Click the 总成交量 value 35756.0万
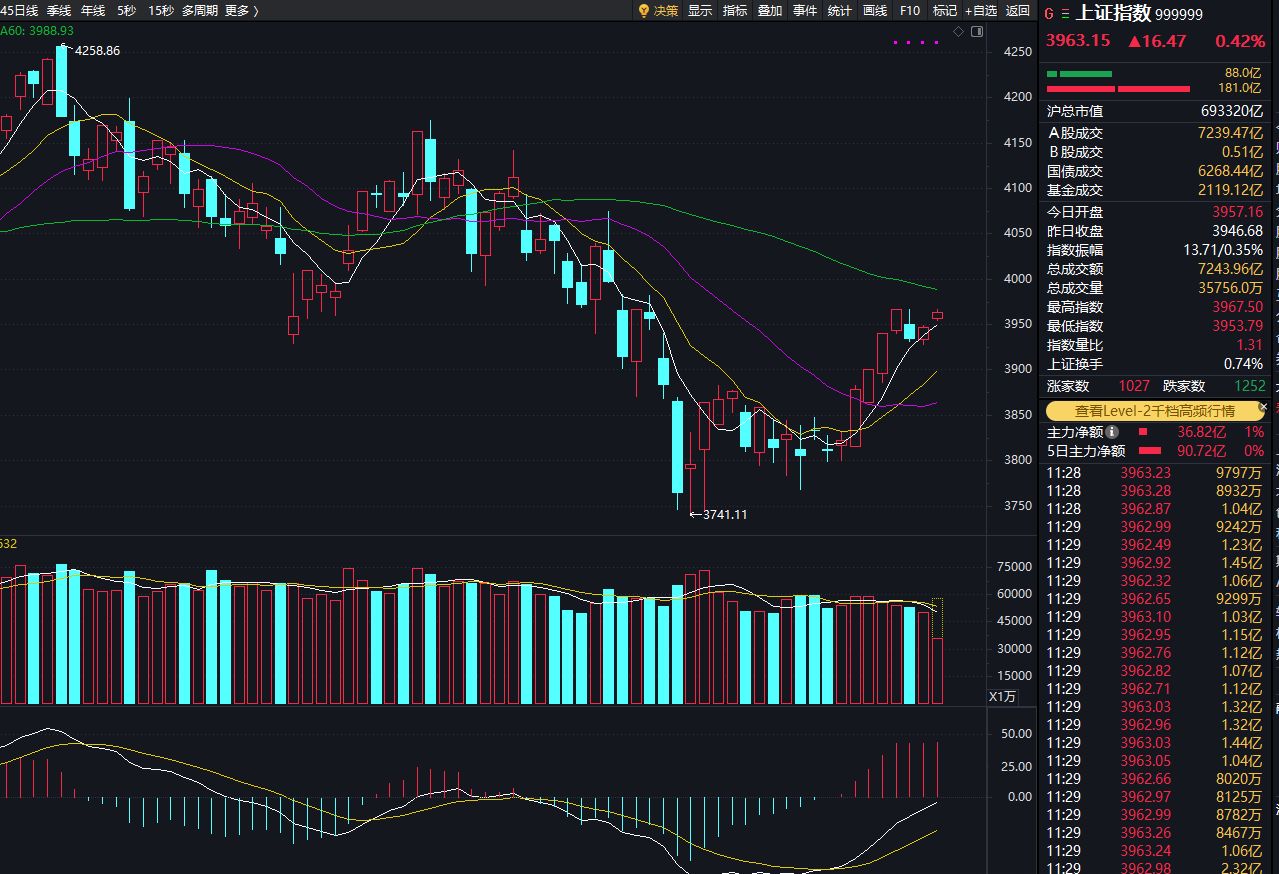This screenshot has height=874, width=1279. pyautogui.click(x=1228, y=288)
